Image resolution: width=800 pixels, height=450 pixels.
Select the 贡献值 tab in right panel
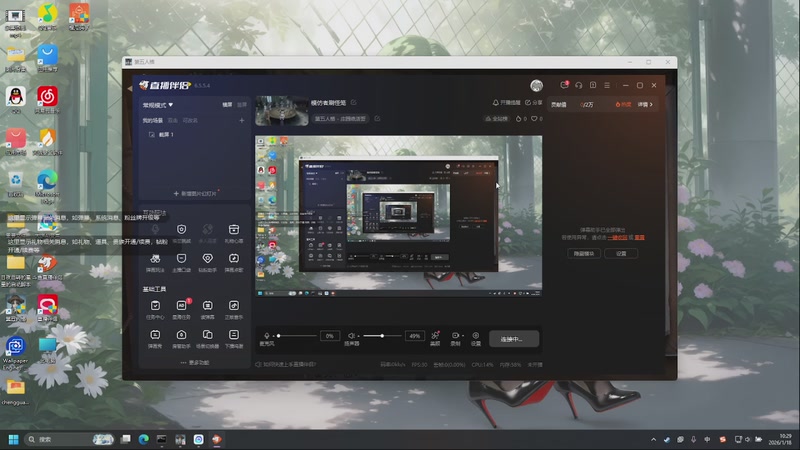pos(559,105)
